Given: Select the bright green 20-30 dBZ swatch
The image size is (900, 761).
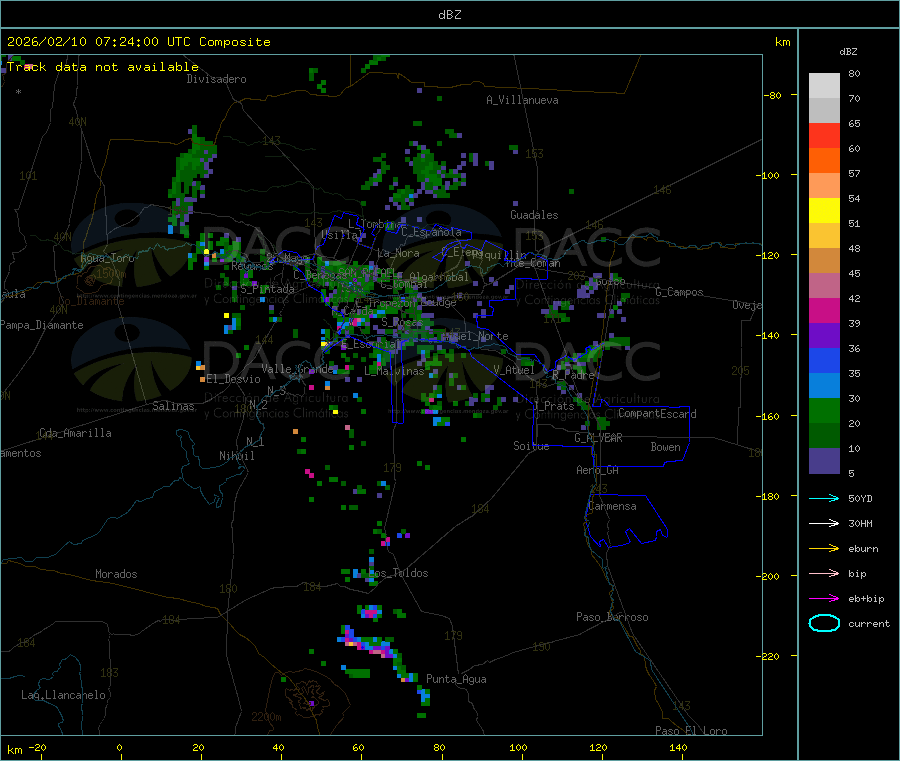Looking at the screenshot, I should [x=824, y=410].
